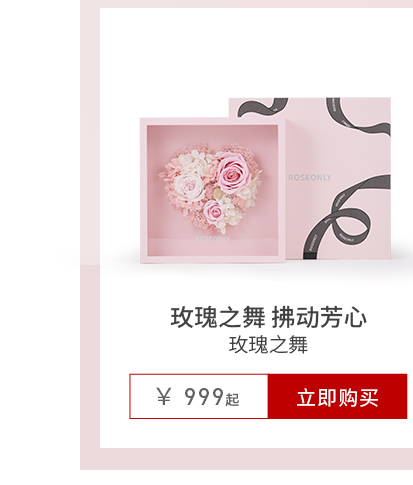
Task: Click the white rose in the heart
Action: [x=188, y=187]
